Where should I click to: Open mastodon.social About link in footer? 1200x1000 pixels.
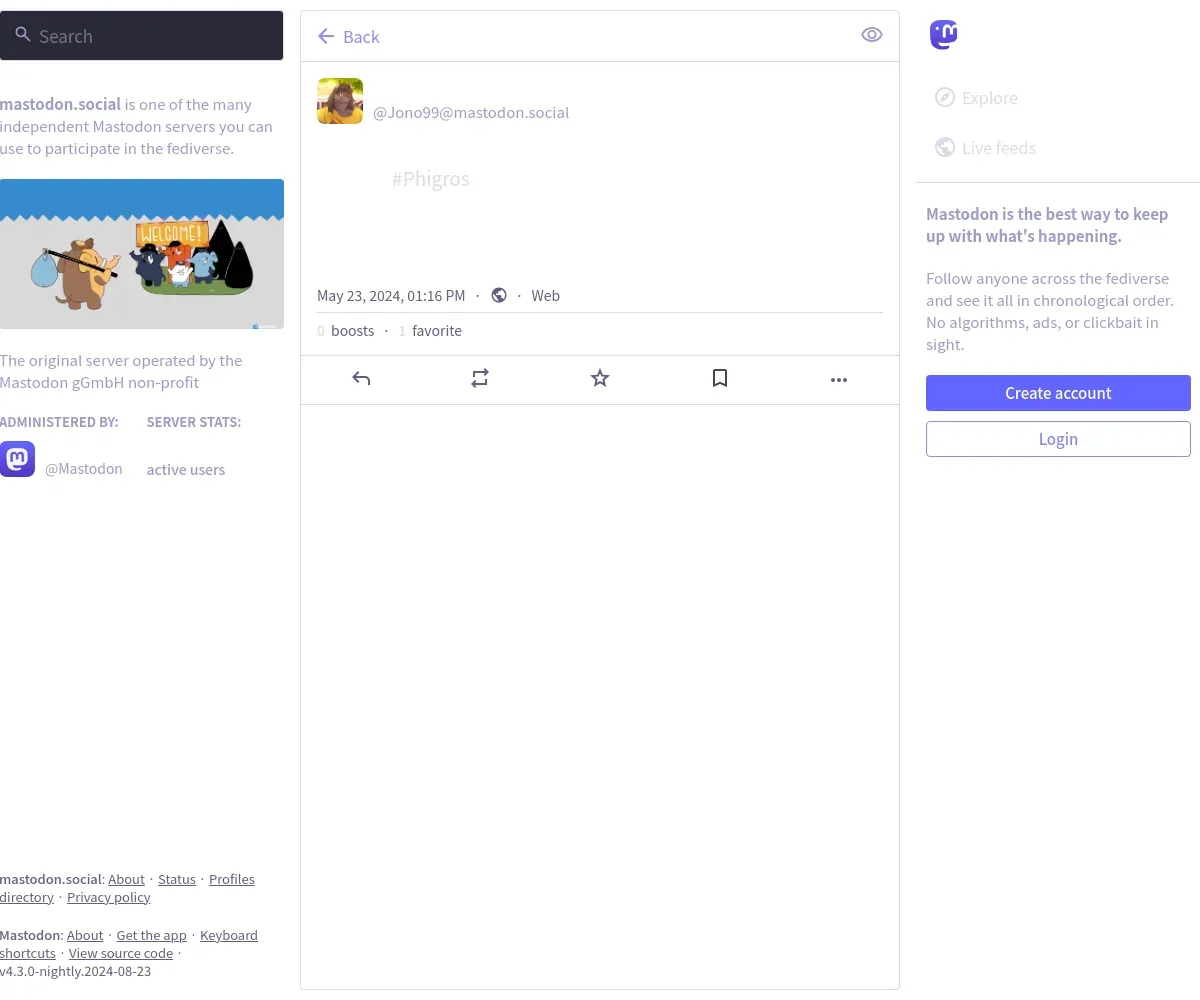pyautogui.click(x=126, y=879)
